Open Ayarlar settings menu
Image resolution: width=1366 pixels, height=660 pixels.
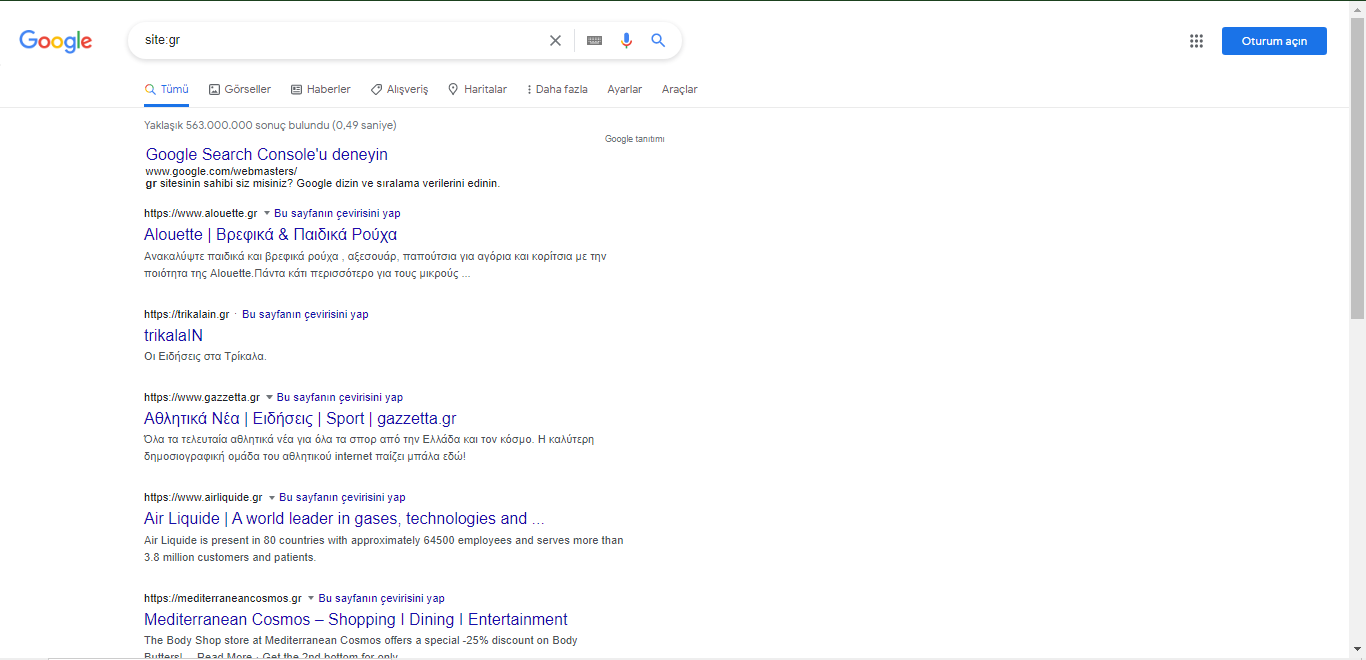click(x=625, y=89)
